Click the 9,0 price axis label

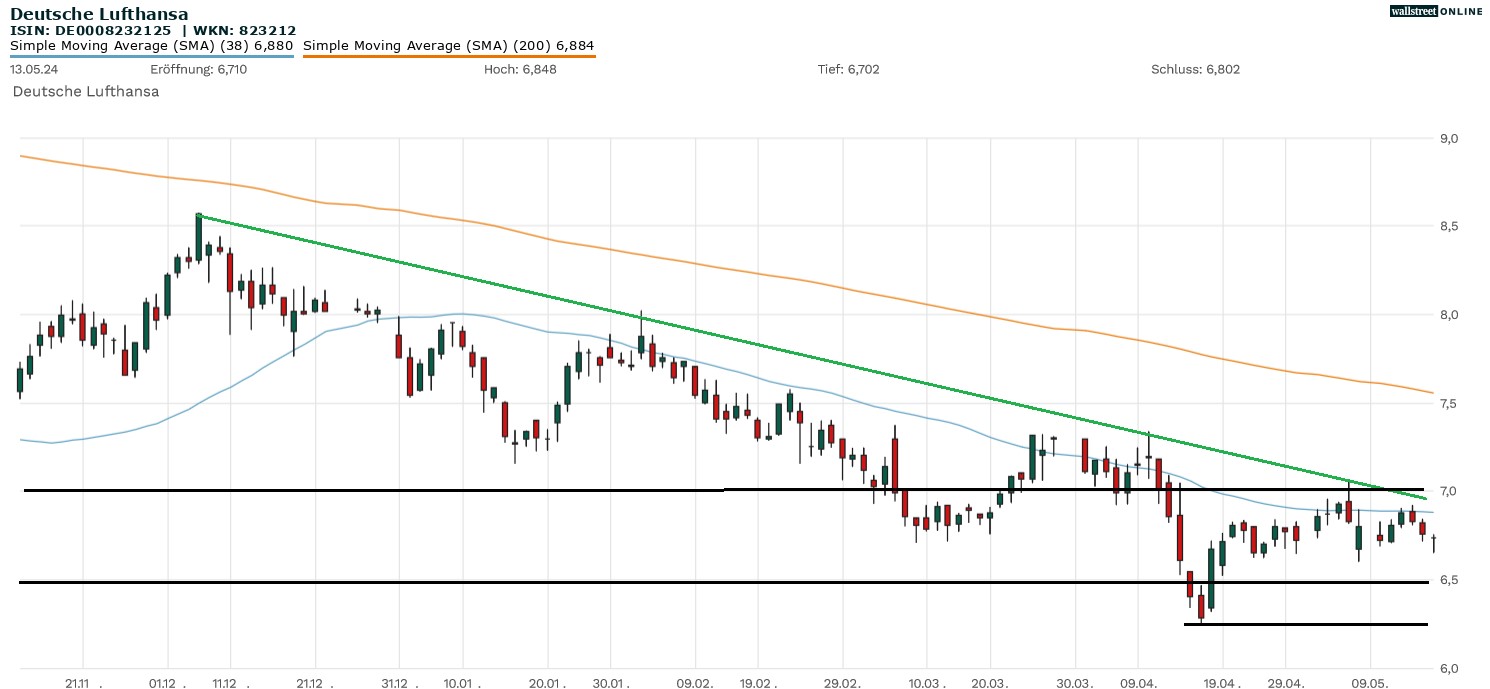(x=1448, y=138)
